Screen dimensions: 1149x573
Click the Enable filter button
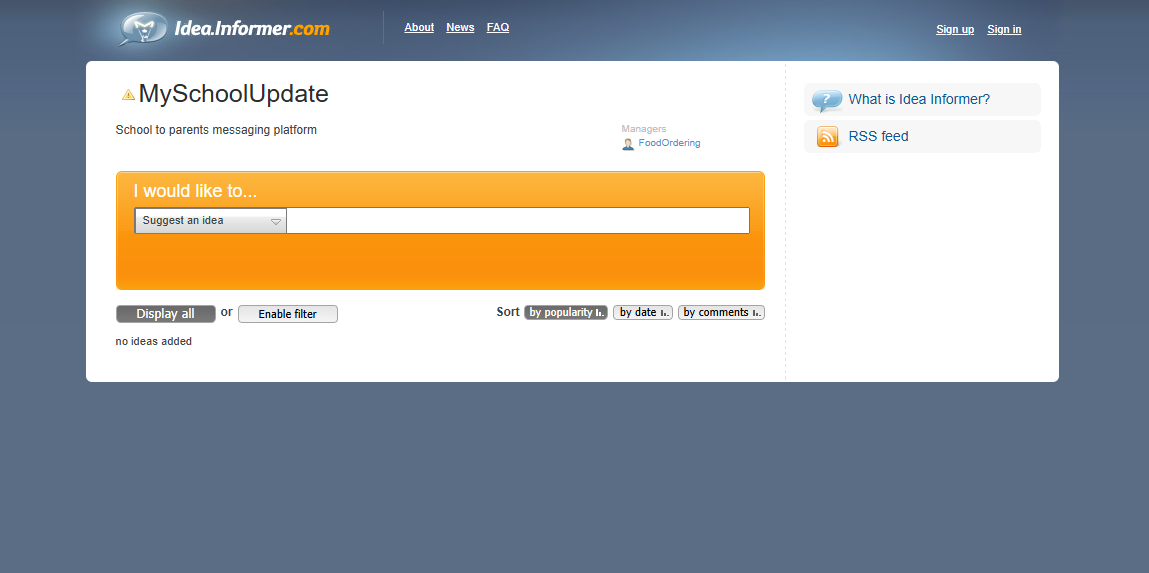(x=288, y=314)
